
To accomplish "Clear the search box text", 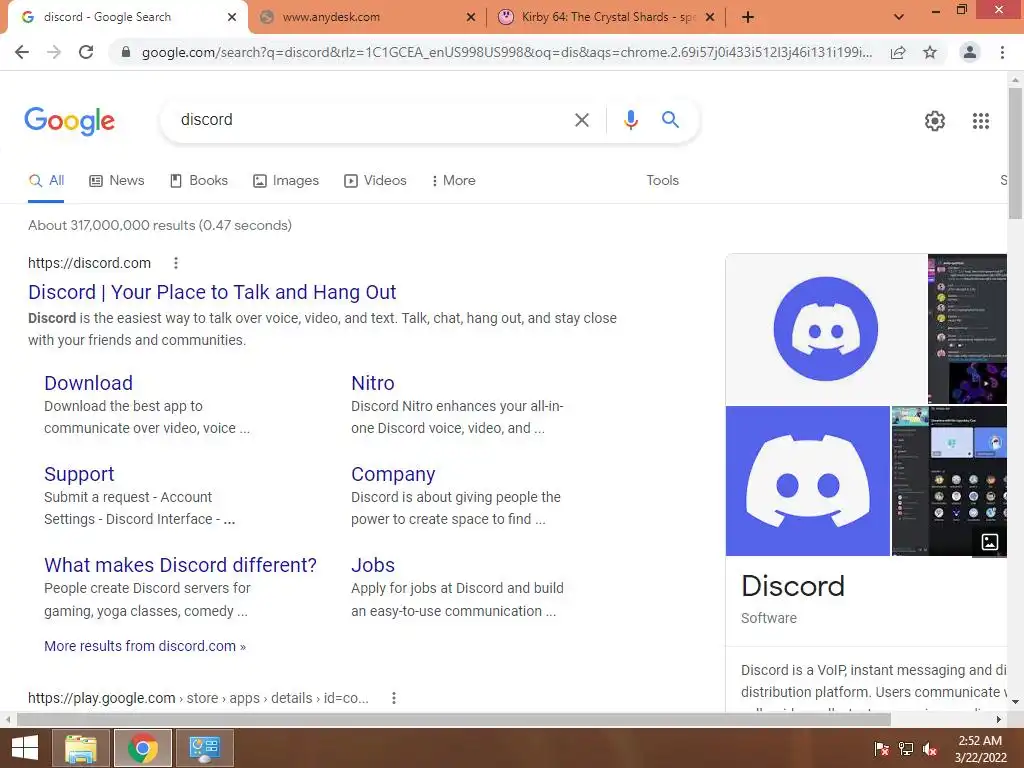I will pyautogui.click(x=582, y=120).
